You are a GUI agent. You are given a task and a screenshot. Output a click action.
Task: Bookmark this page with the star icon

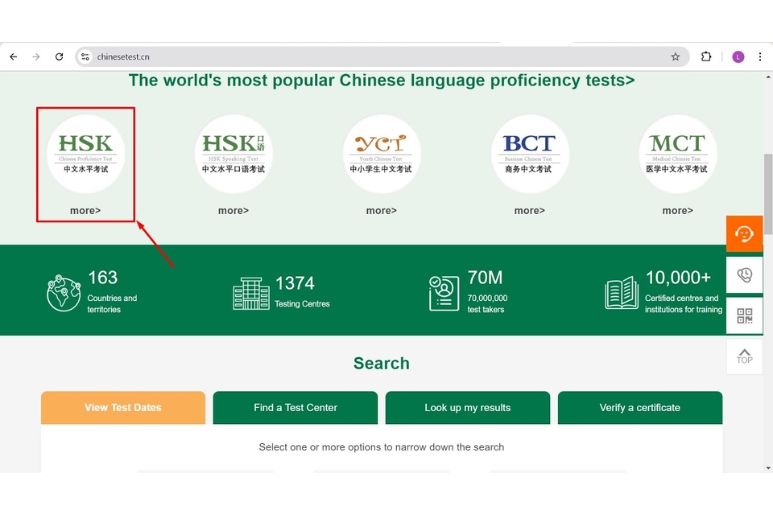(x=675, y=57)
